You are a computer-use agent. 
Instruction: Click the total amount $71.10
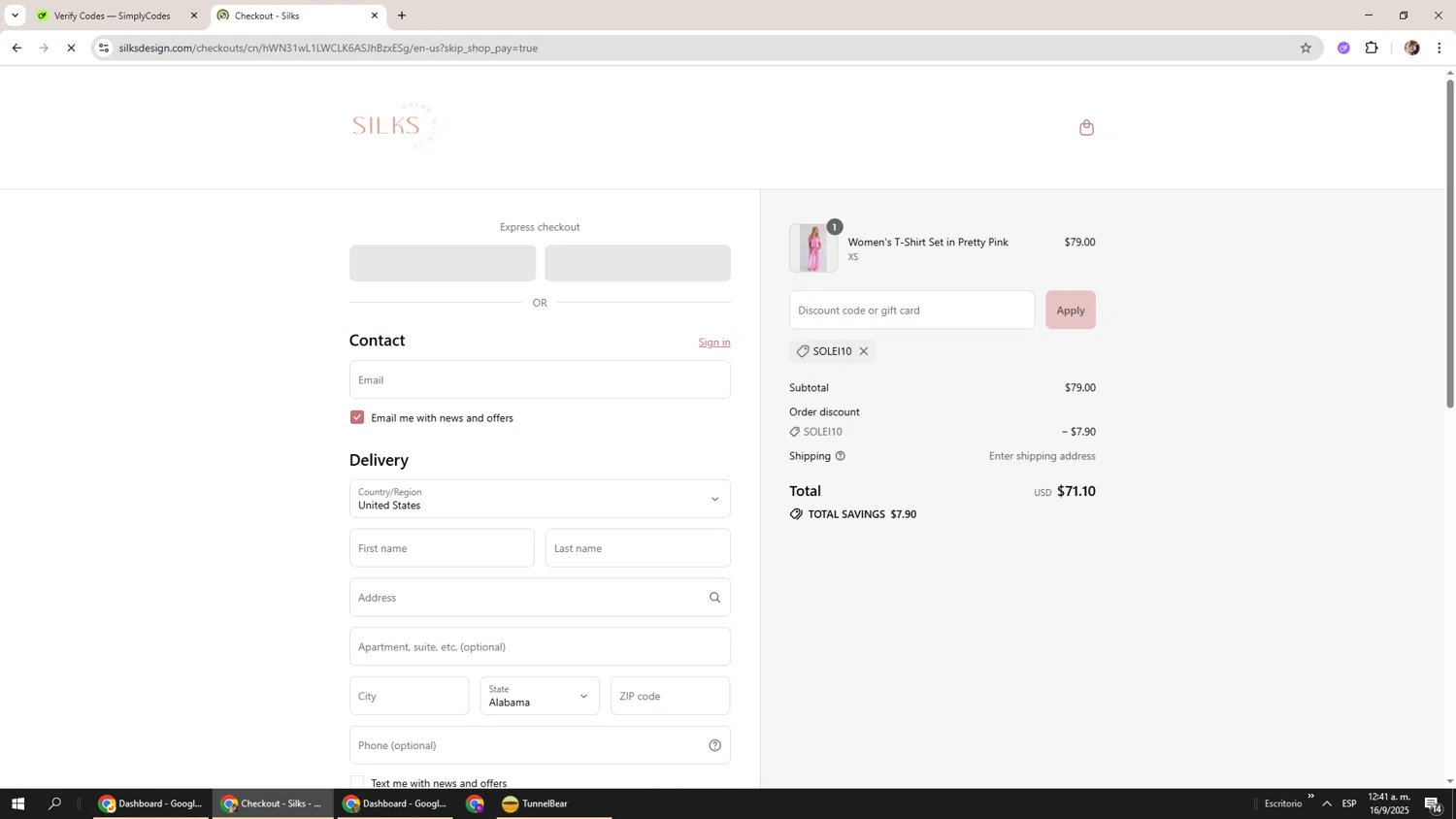(1075, 491)
